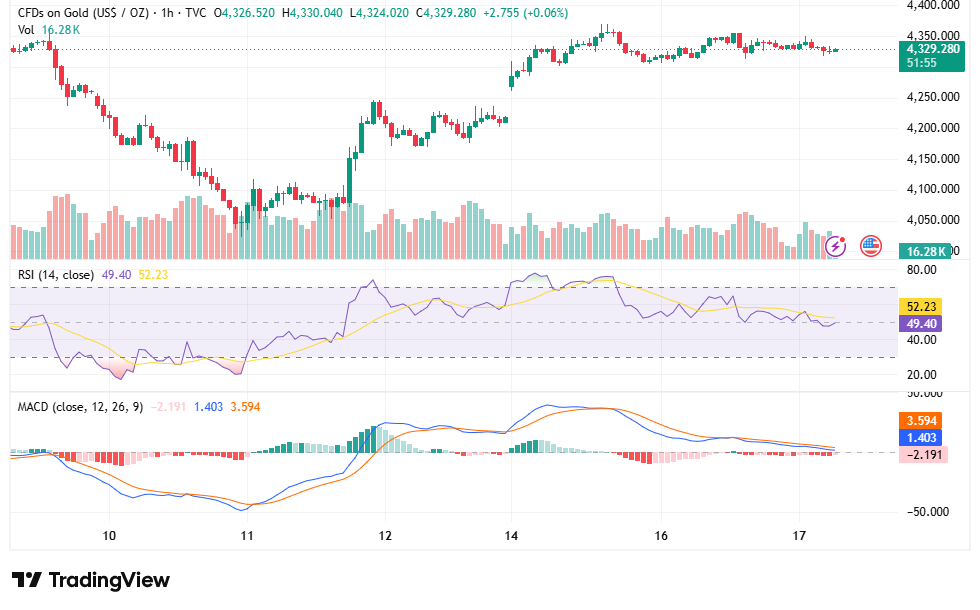Click the 1h timeframe text in header
Screen dimensions: 980x610
(168, 12)
